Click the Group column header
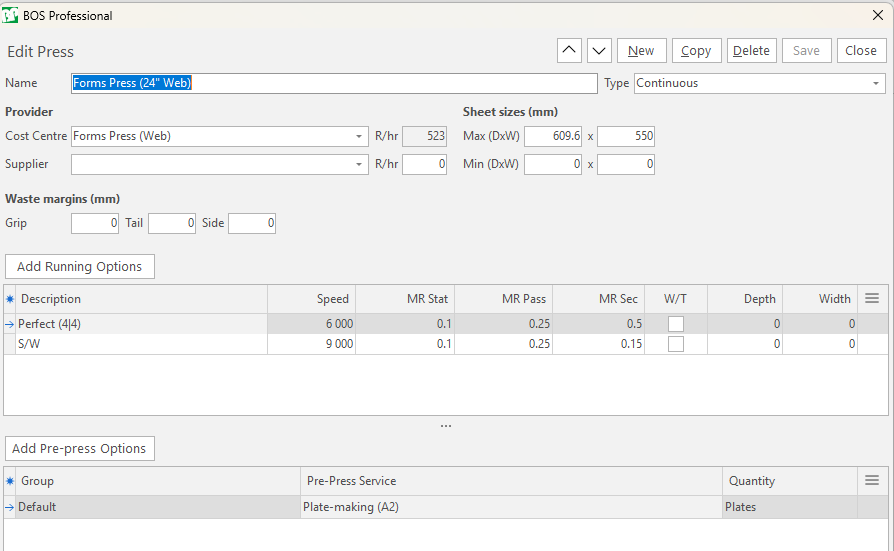 coord(158,481)
